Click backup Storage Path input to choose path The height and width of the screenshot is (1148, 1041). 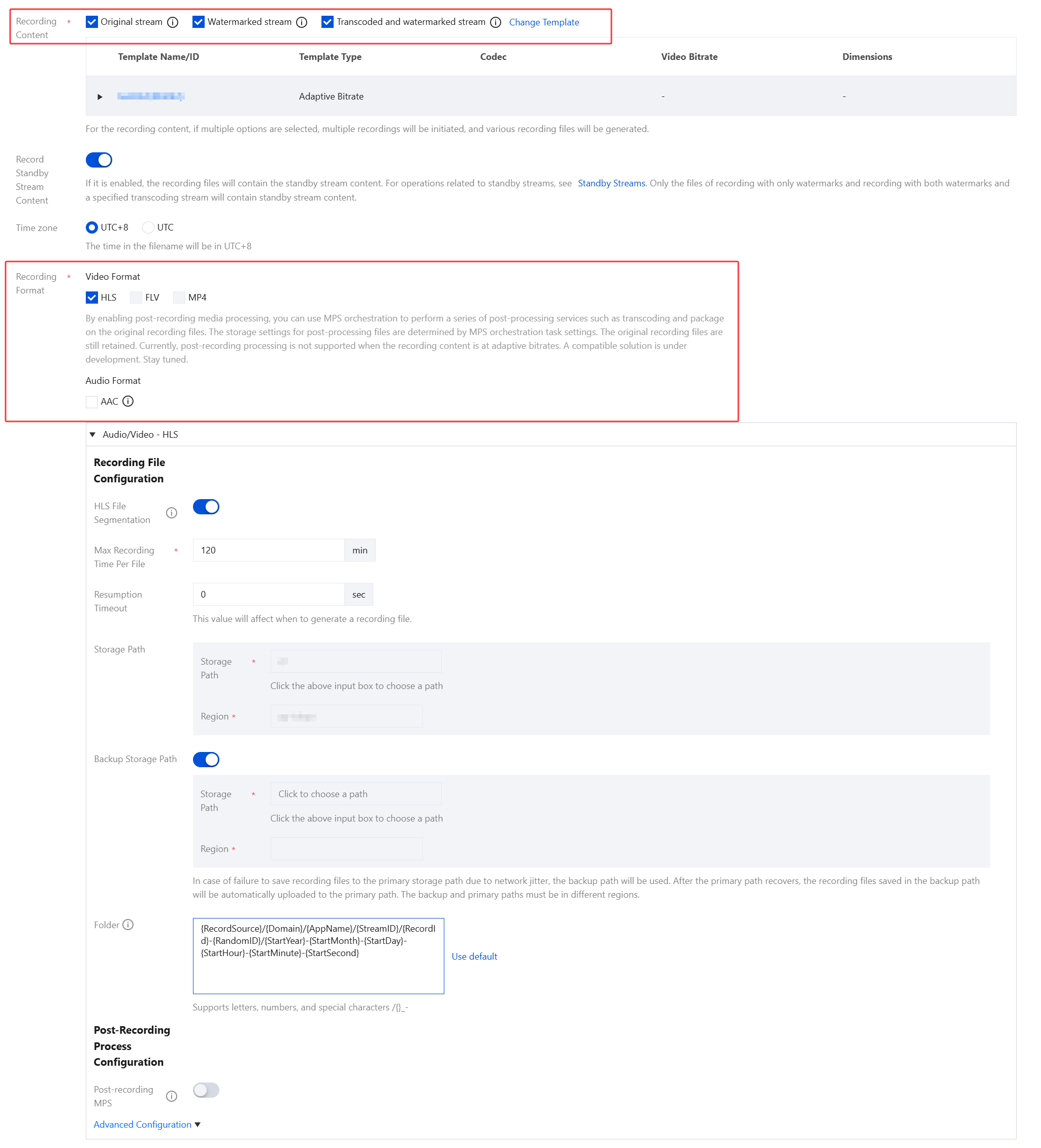355,794
